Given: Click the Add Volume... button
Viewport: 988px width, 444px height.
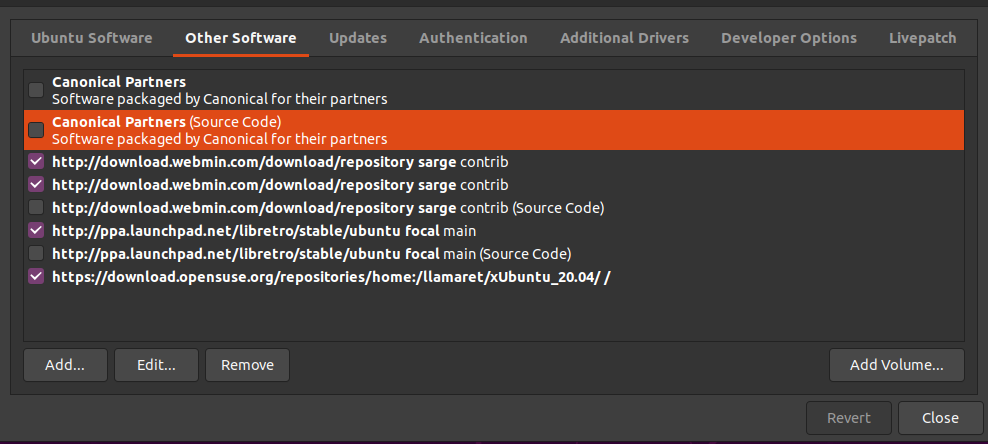Looking at the screenshot, I should coord(897,365).
